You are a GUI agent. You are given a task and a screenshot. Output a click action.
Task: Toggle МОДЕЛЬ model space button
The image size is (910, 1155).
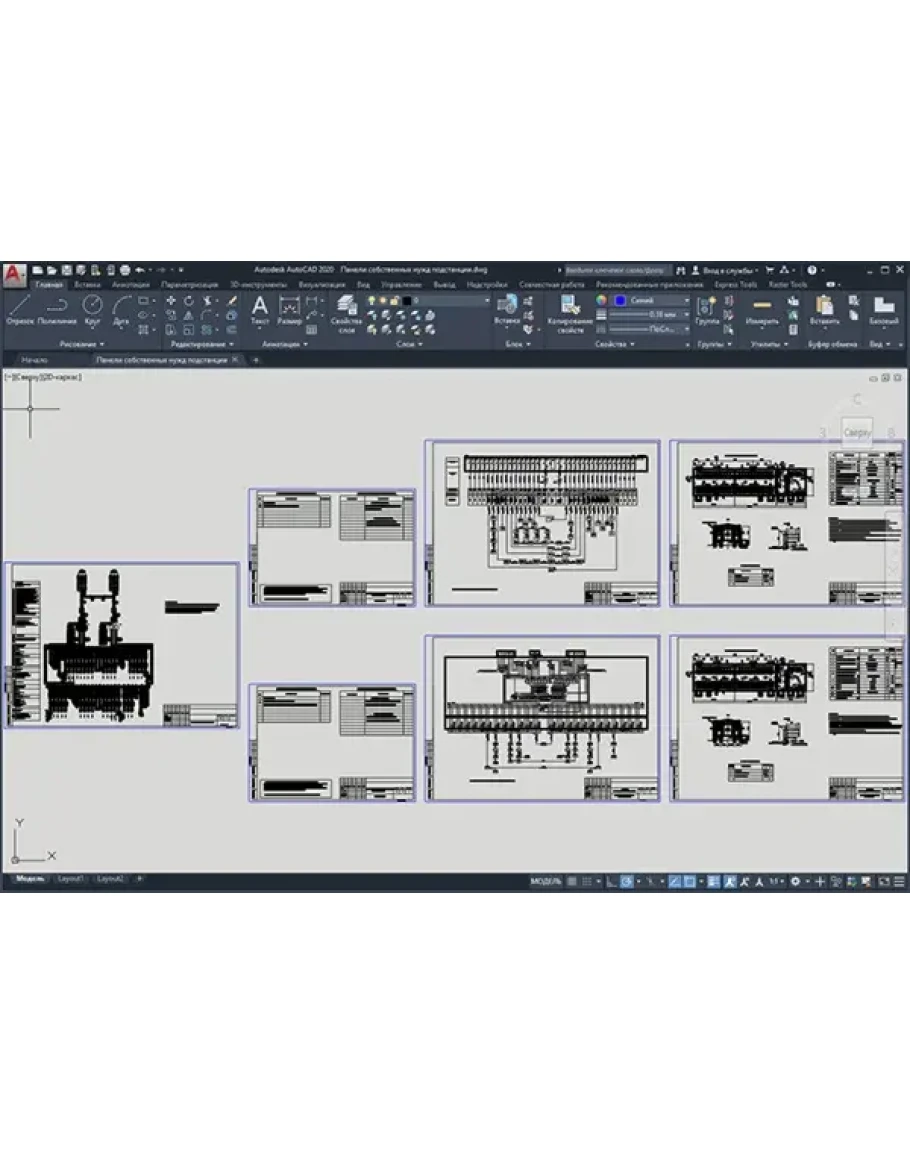pos(545,881)
